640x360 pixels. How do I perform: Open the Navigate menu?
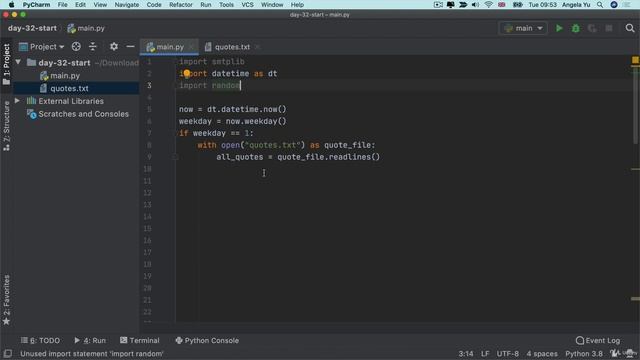point(127,4)
